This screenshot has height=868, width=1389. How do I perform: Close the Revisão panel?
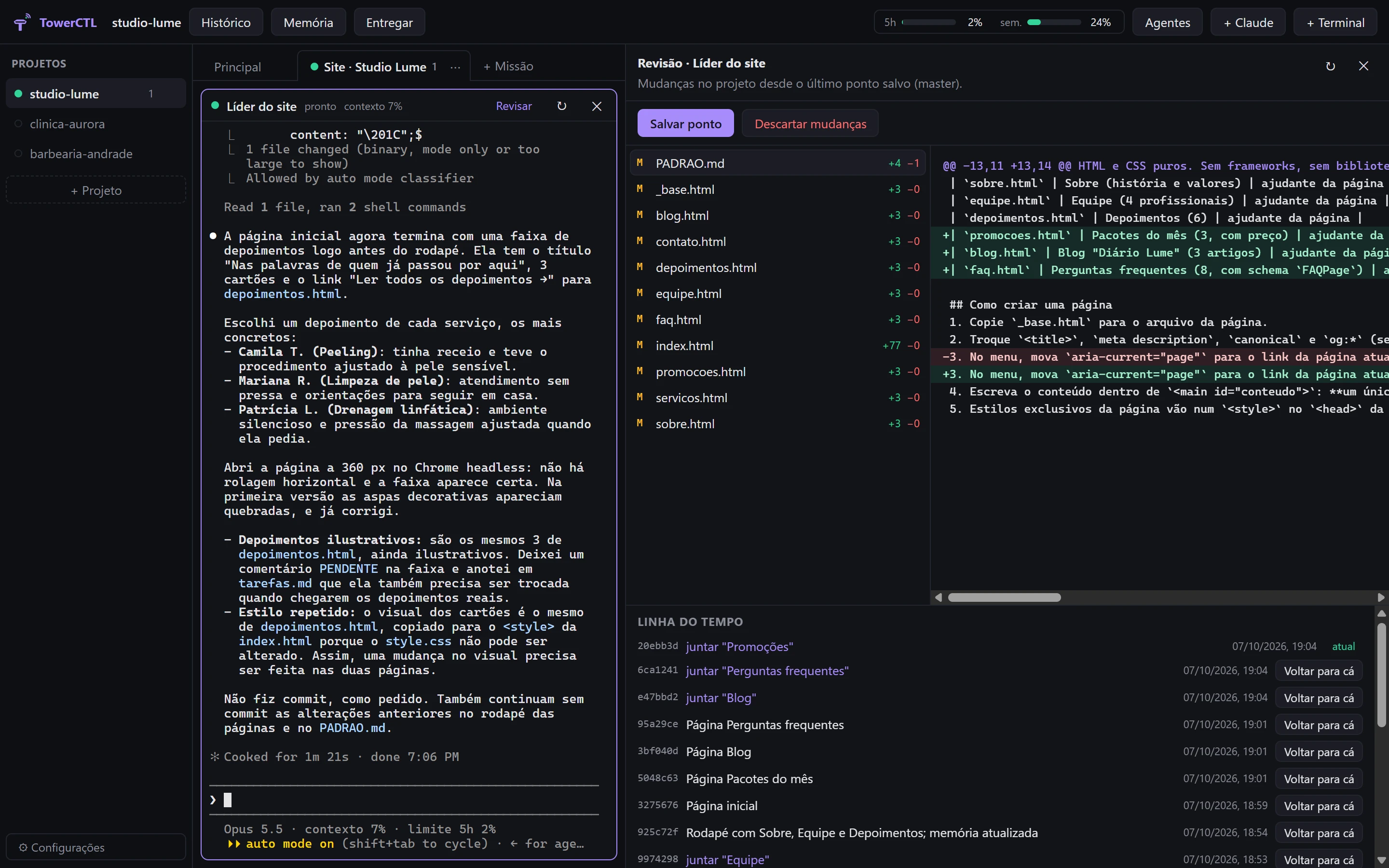(x=1364, y=66)
